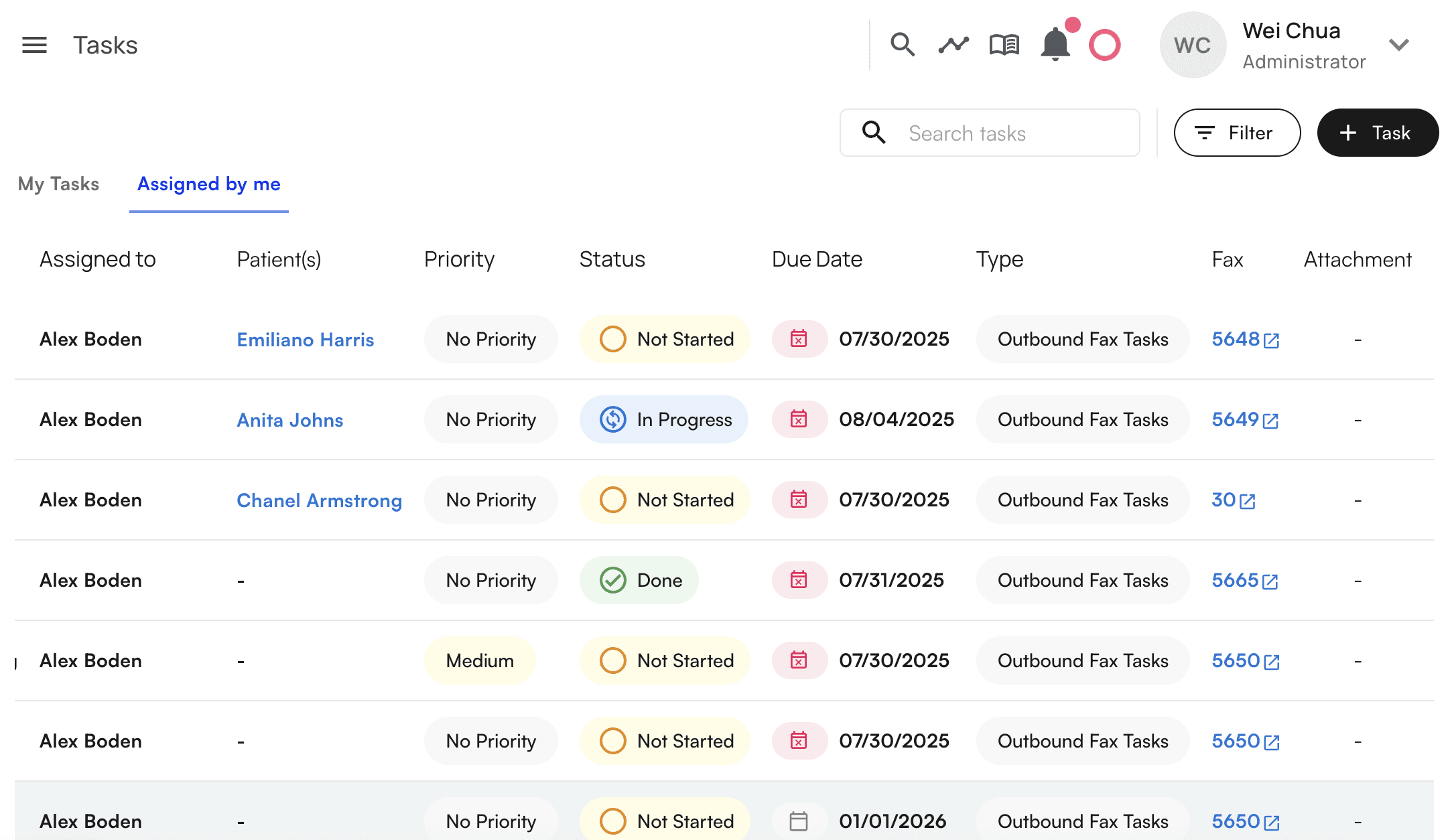Screen dimensions: 1450x840
Task: Open the hamburger navigation menu
Action: (34, 45)
